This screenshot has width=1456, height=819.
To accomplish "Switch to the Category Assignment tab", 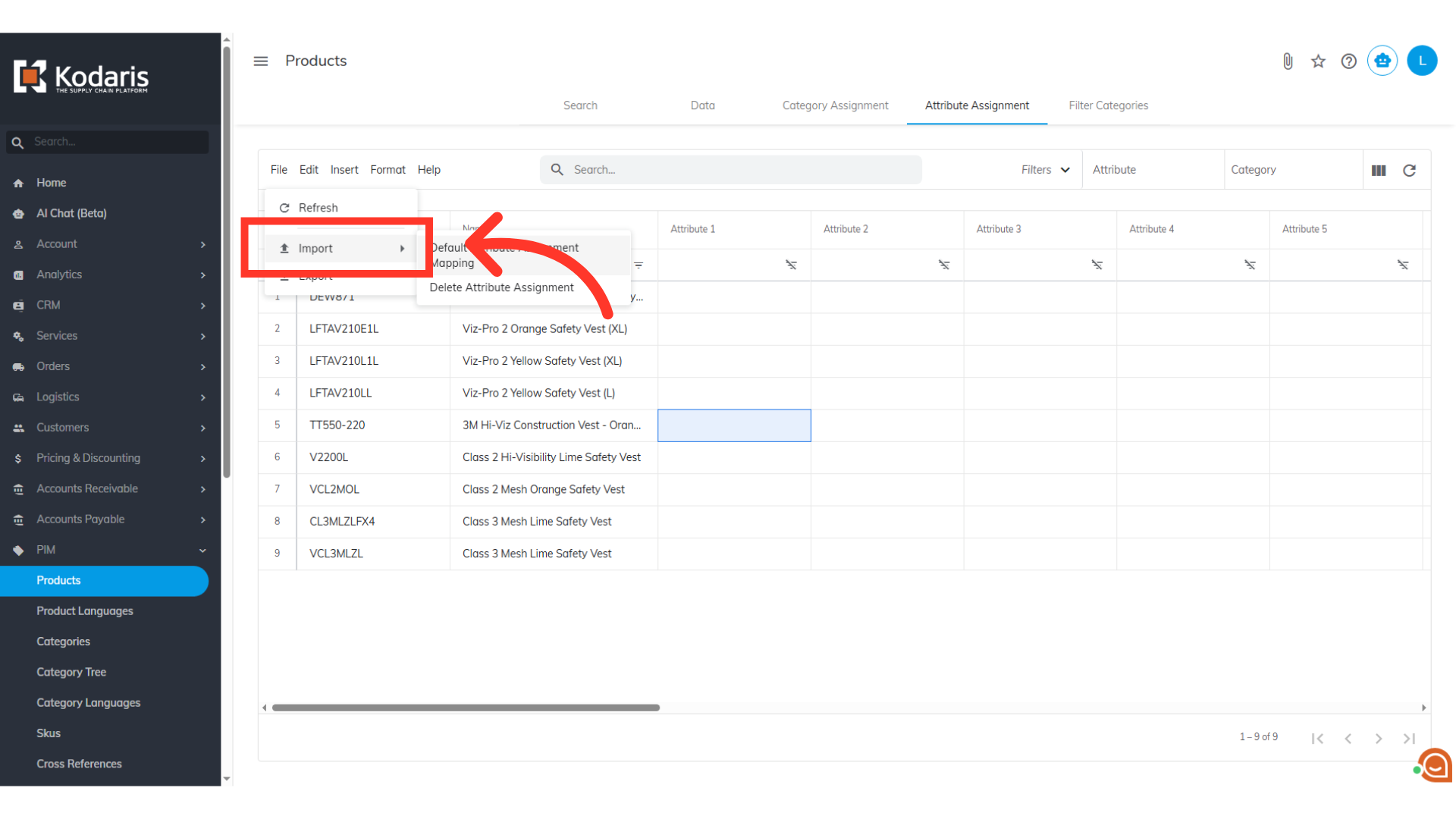I will click(835, 105).
